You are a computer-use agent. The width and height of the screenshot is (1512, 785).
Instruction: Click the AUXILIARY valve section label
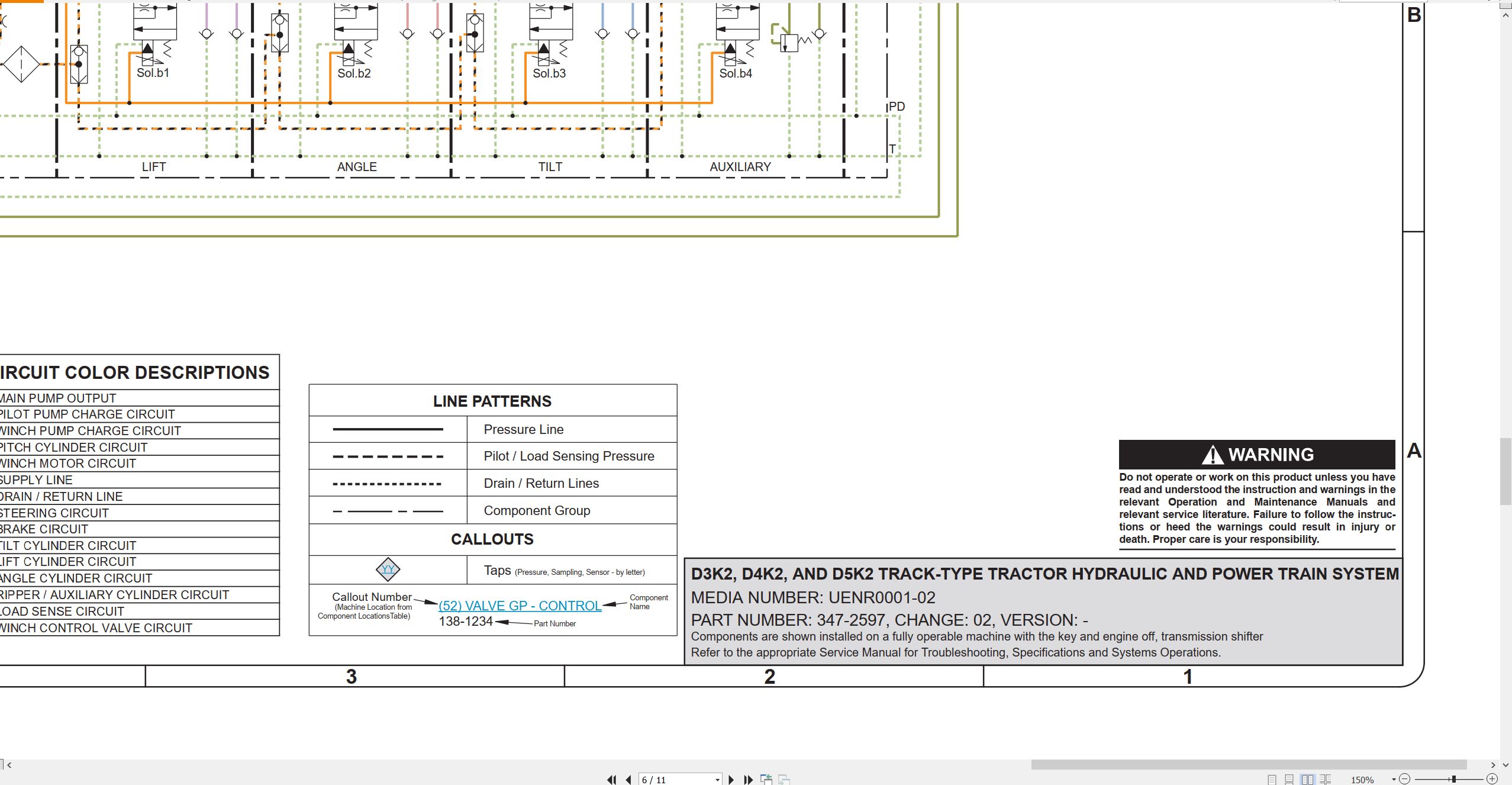point(740,167)
